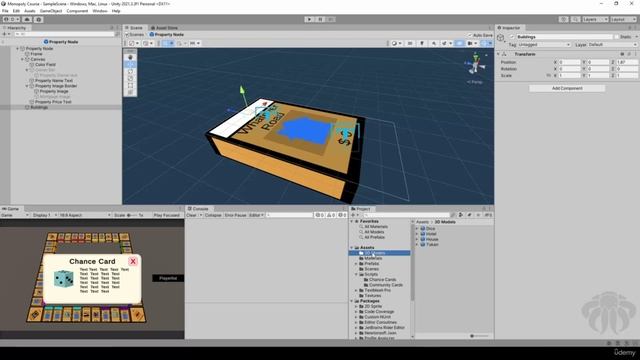Screen dimensions: 640x360
Task: Click the Position Z field
Action: click(627, 62)
